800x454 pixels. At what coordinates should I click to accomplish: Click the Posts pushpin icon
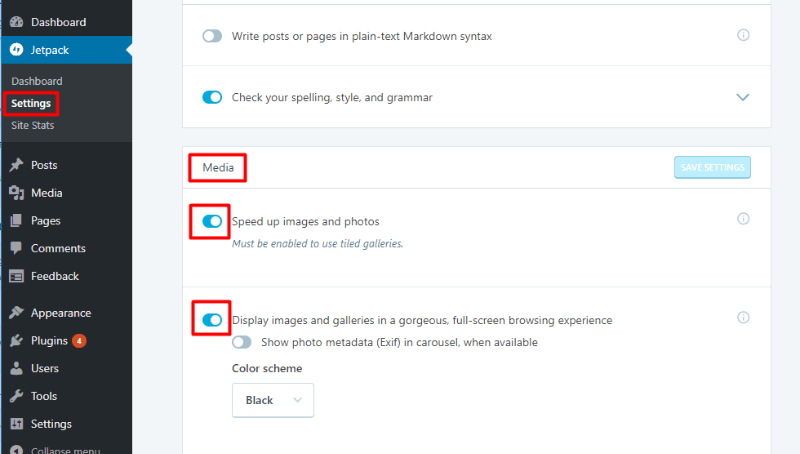(16, 165)
